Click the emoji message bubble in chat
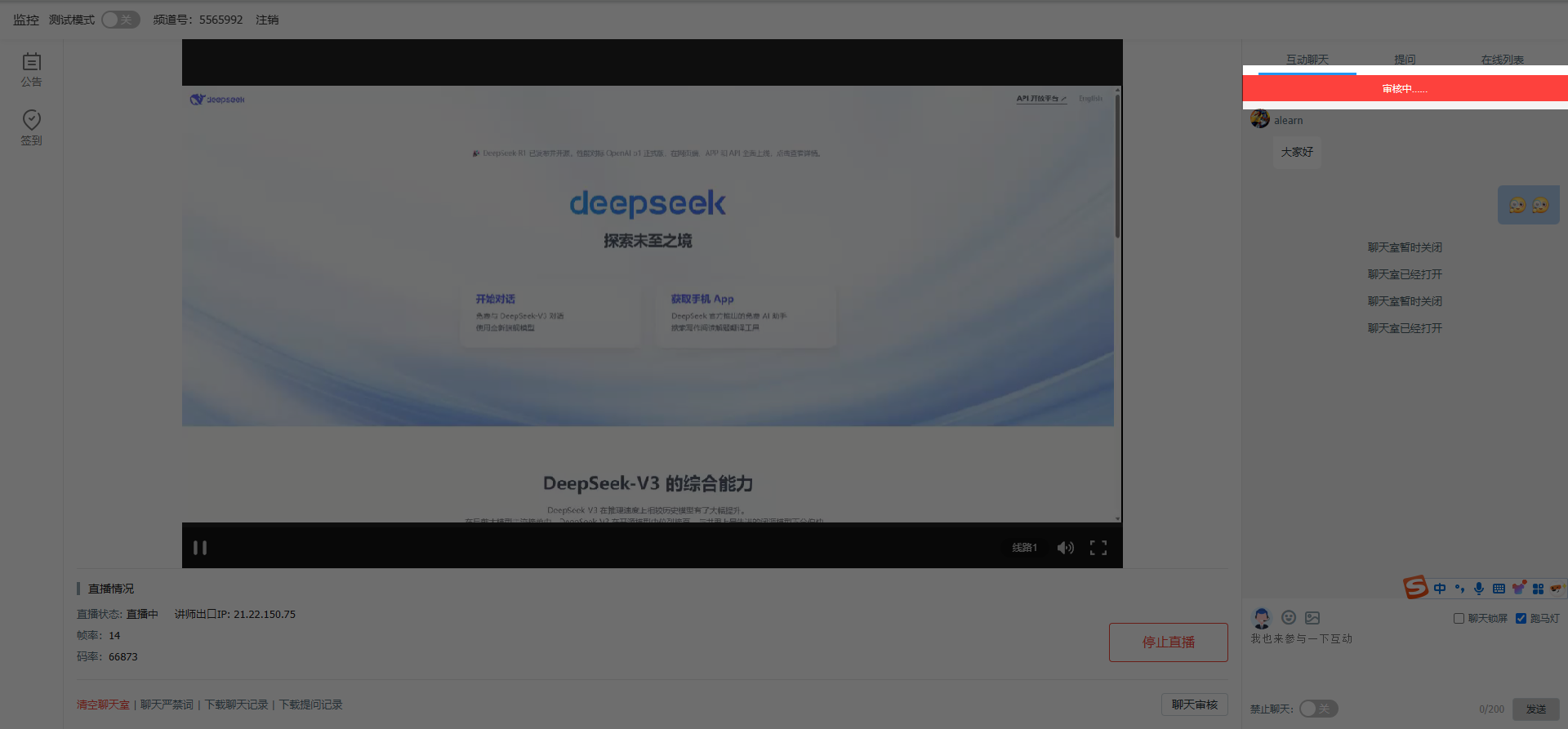The image size is (1568, 729). [x=1529, y=205]
